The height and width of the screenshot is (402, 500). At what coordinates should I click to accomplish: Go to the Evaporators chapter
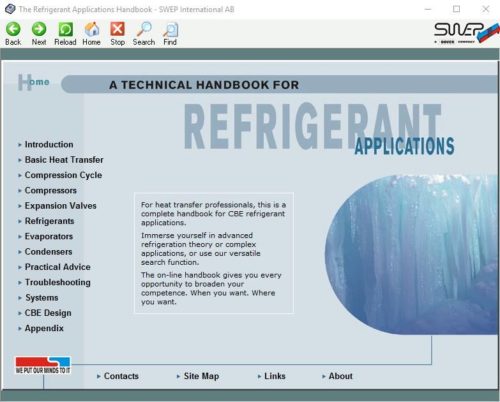click(x=49, y=236)
